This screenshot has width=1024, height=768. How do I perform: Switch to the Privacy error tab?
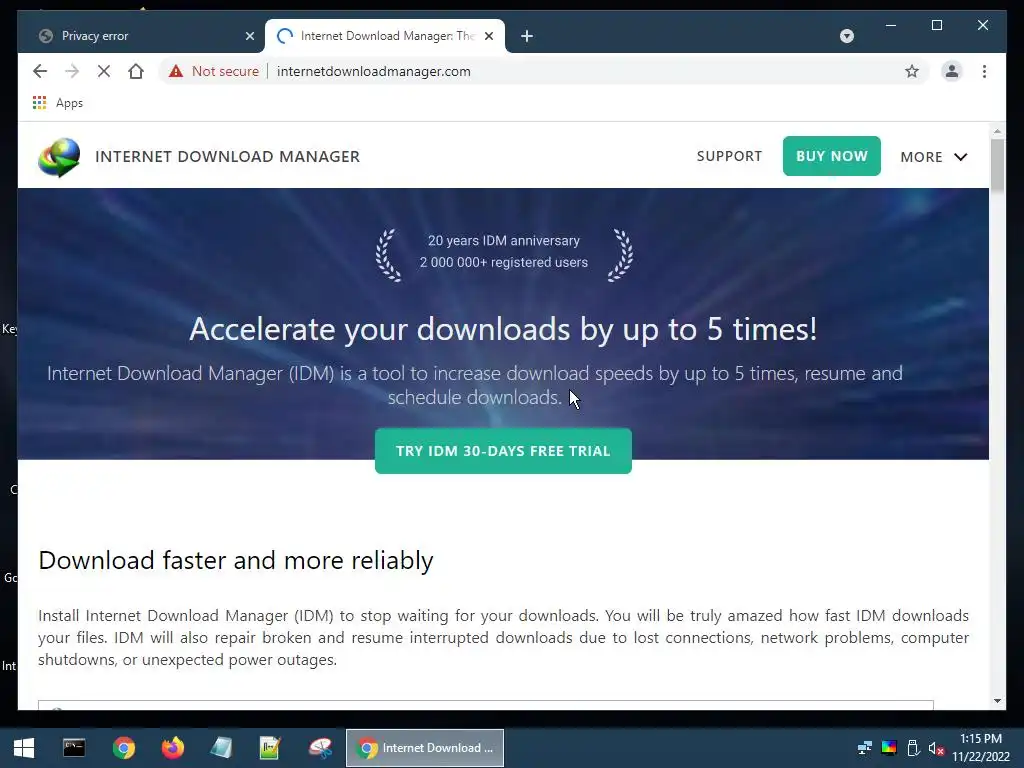pos(140,36)
